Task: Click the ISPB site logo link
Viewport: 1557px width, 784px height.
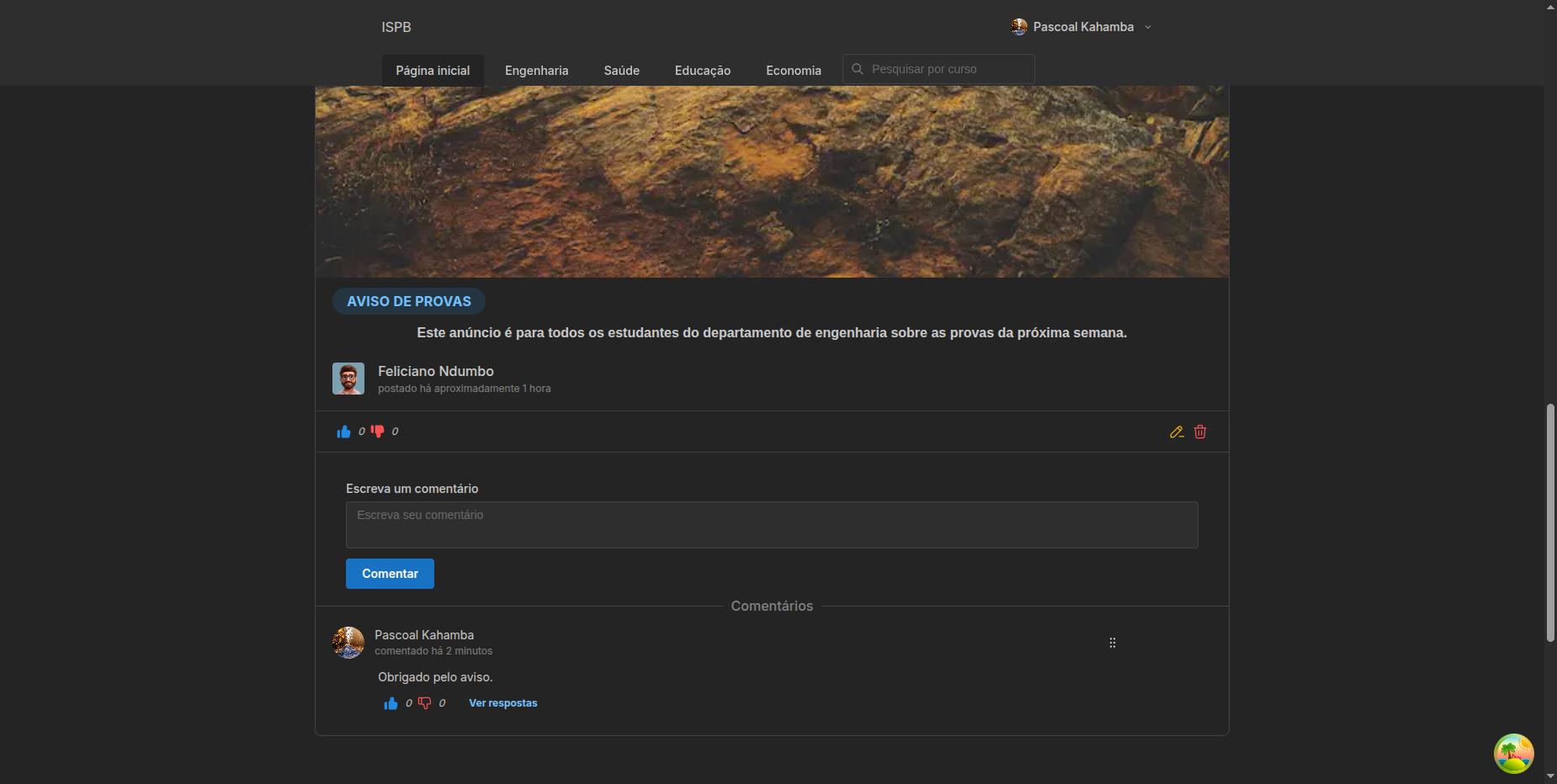Action: (396, 27)
